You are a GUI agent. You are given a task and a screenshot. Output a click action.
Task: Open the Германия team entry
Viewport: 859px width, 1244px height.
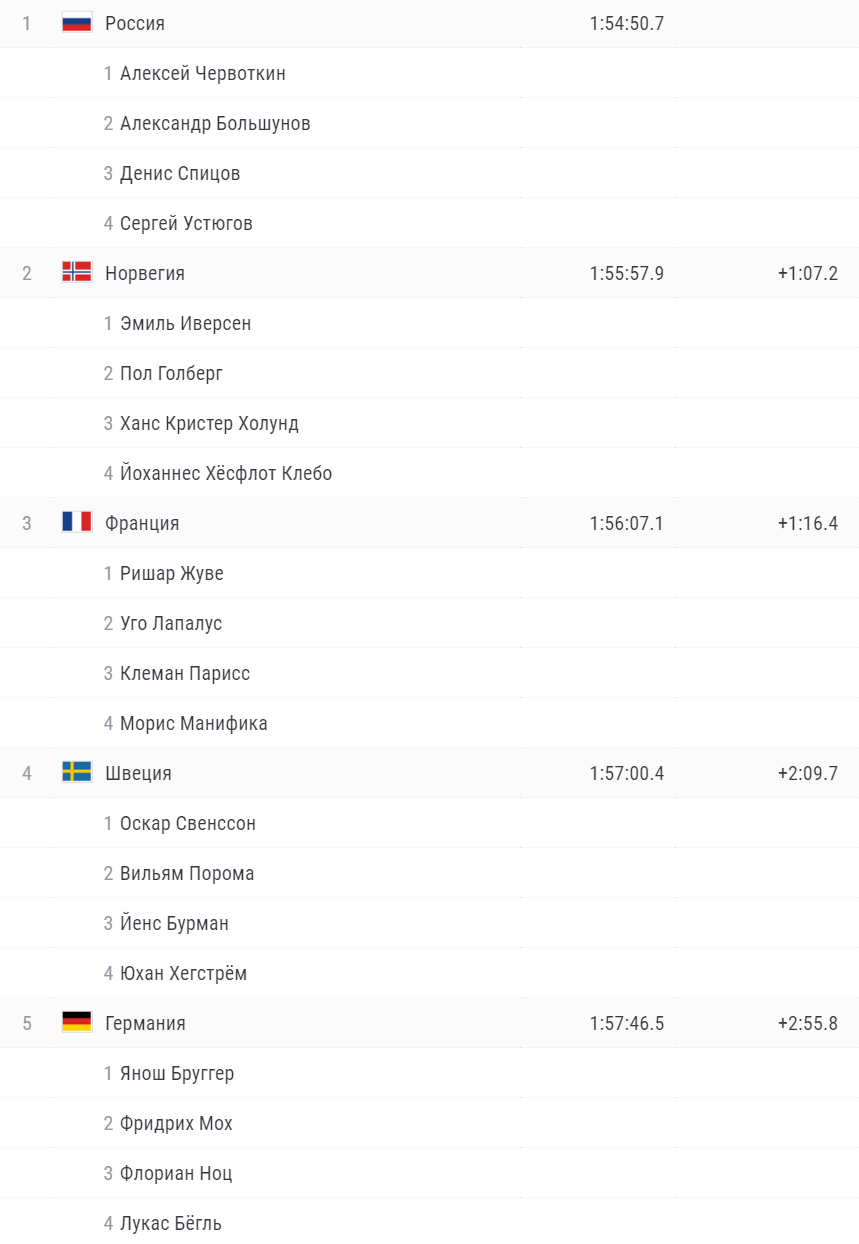tap(145, 1023)
